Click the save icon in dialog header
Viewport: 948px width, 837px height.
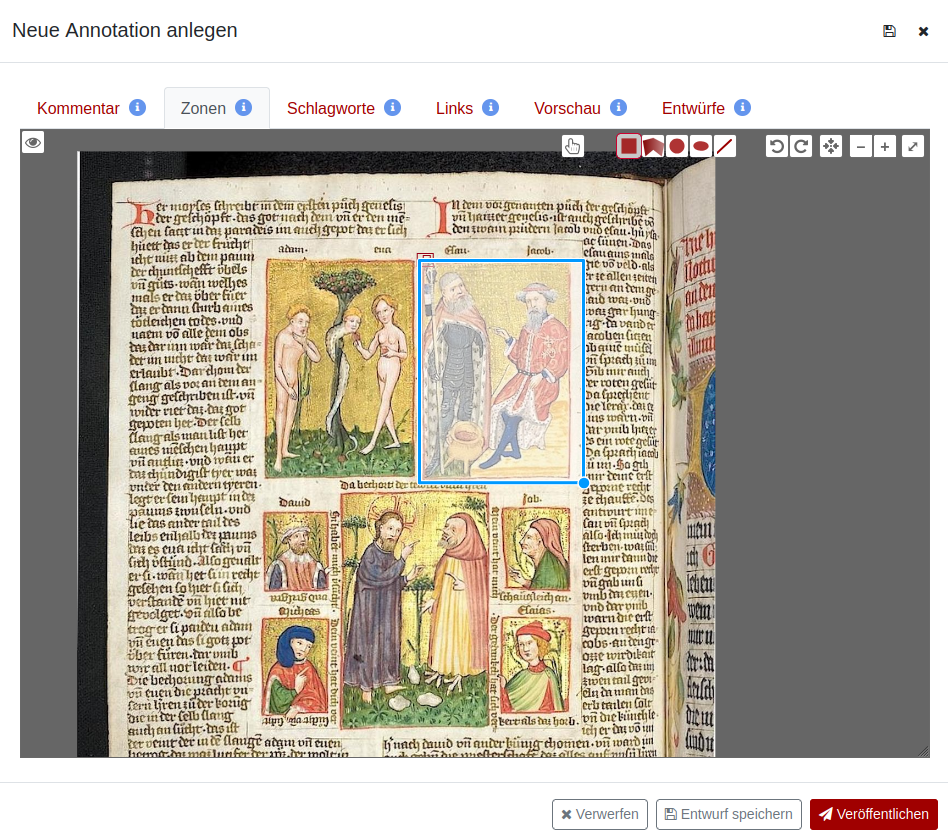coord(889,31)
